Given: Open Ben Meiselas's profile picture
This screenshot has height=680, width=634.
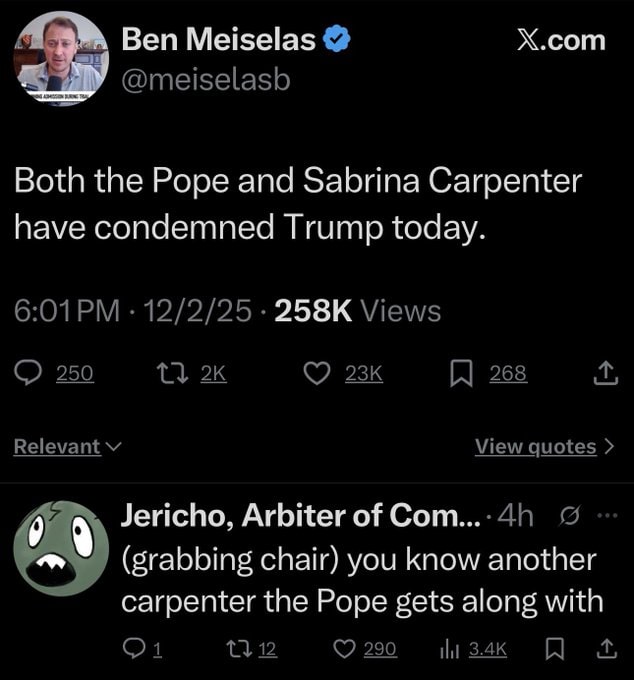Looking at the screenshot, I should (x=59, y=57).
